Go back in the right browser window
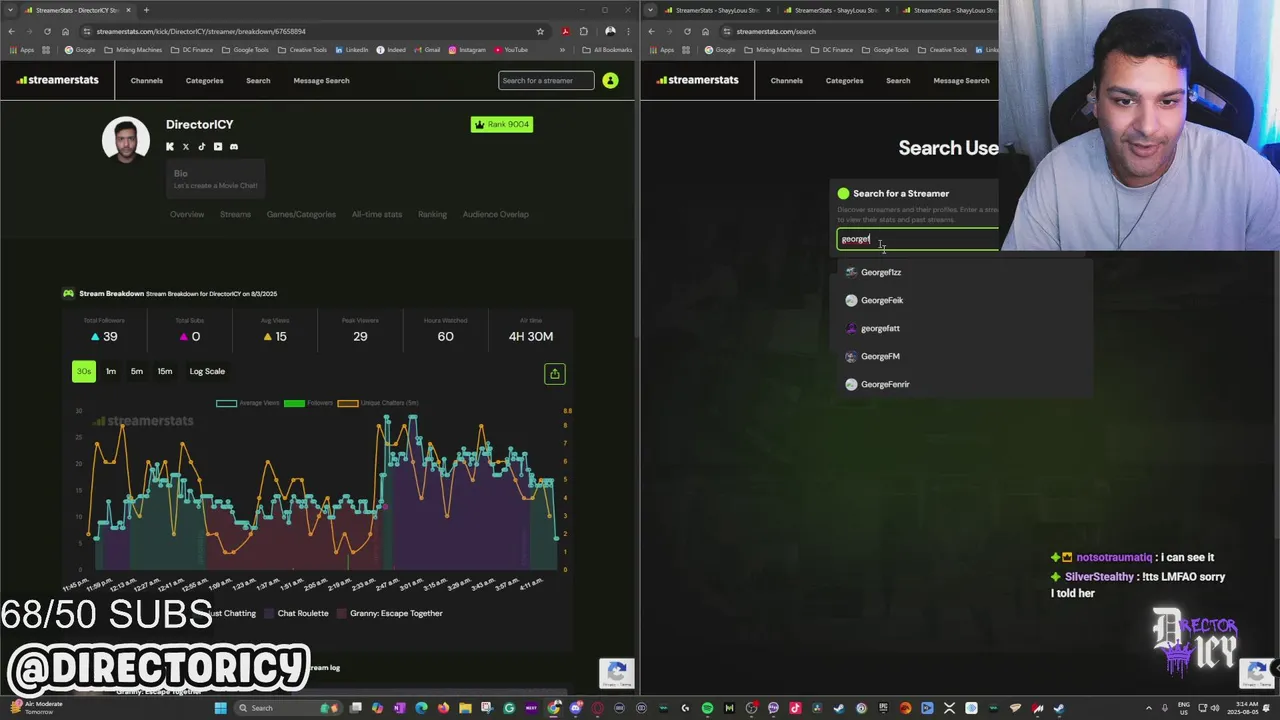Image resolution: width=1280 pixels, height=720 pixels. point(651,31)
